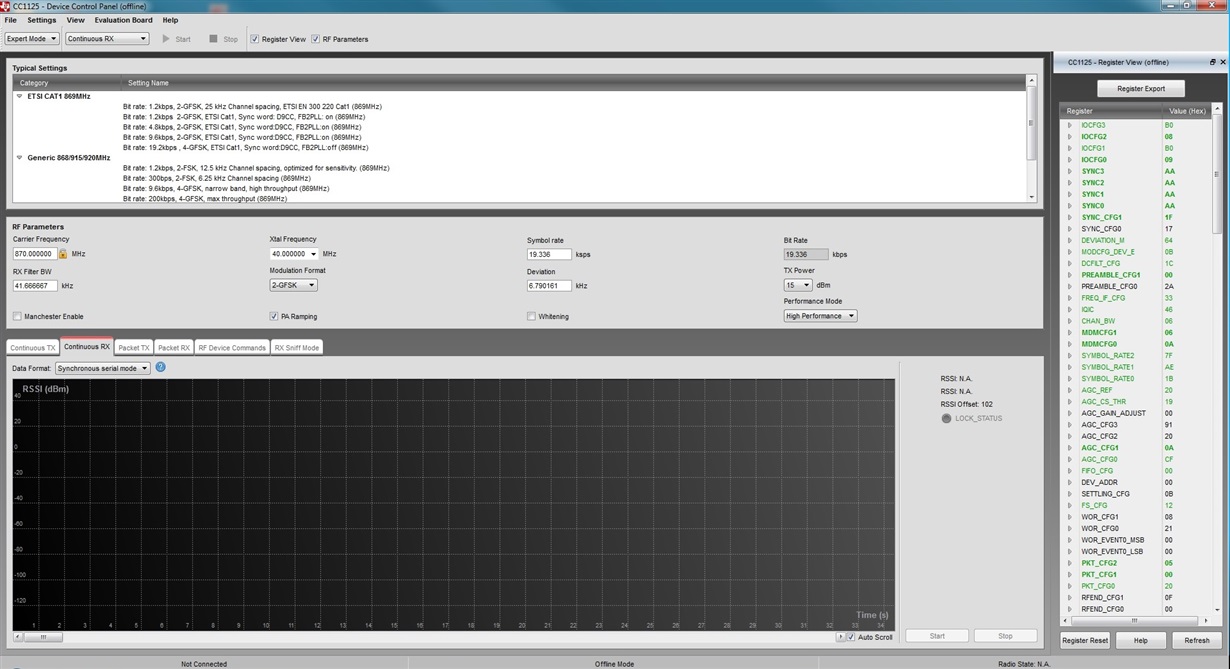The height and width of the screenshot is (669, 1230).
Task: Click the LOCK_STATUS indicator light
Action: pos(947,418)
